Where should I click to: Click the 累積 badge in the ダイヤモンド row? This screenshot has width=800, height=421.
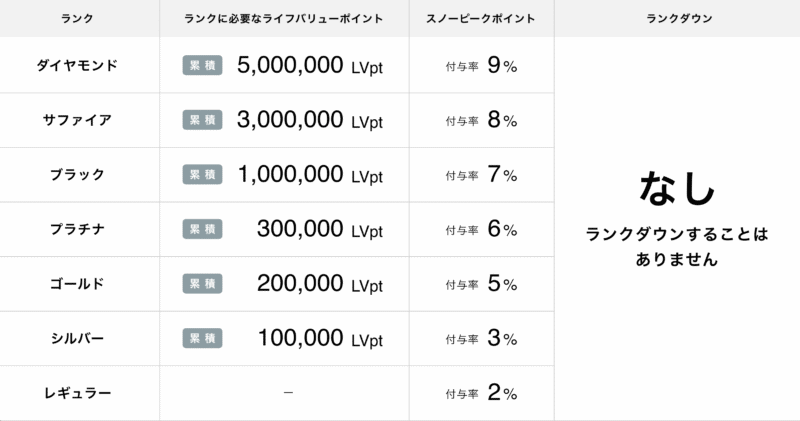[202, 66]
